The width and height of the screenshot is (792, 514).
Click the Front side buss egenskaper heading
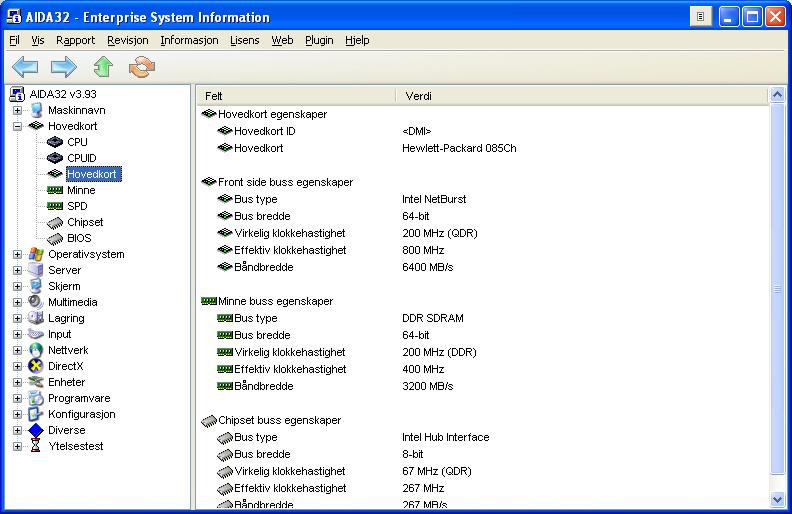tap(285, 182)
